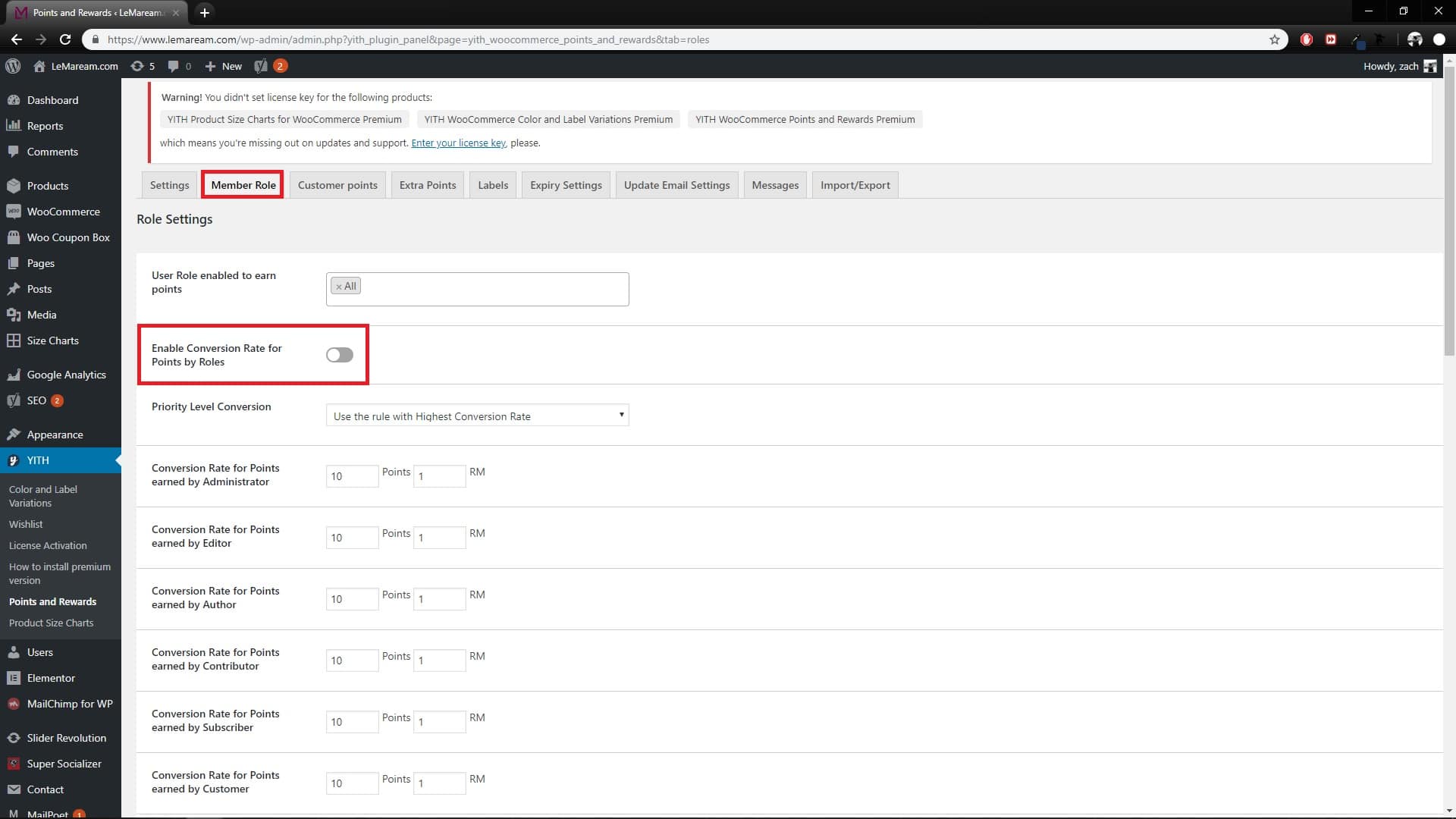
Task: Go to Products sidebar menu
Action: coord(48,186)
